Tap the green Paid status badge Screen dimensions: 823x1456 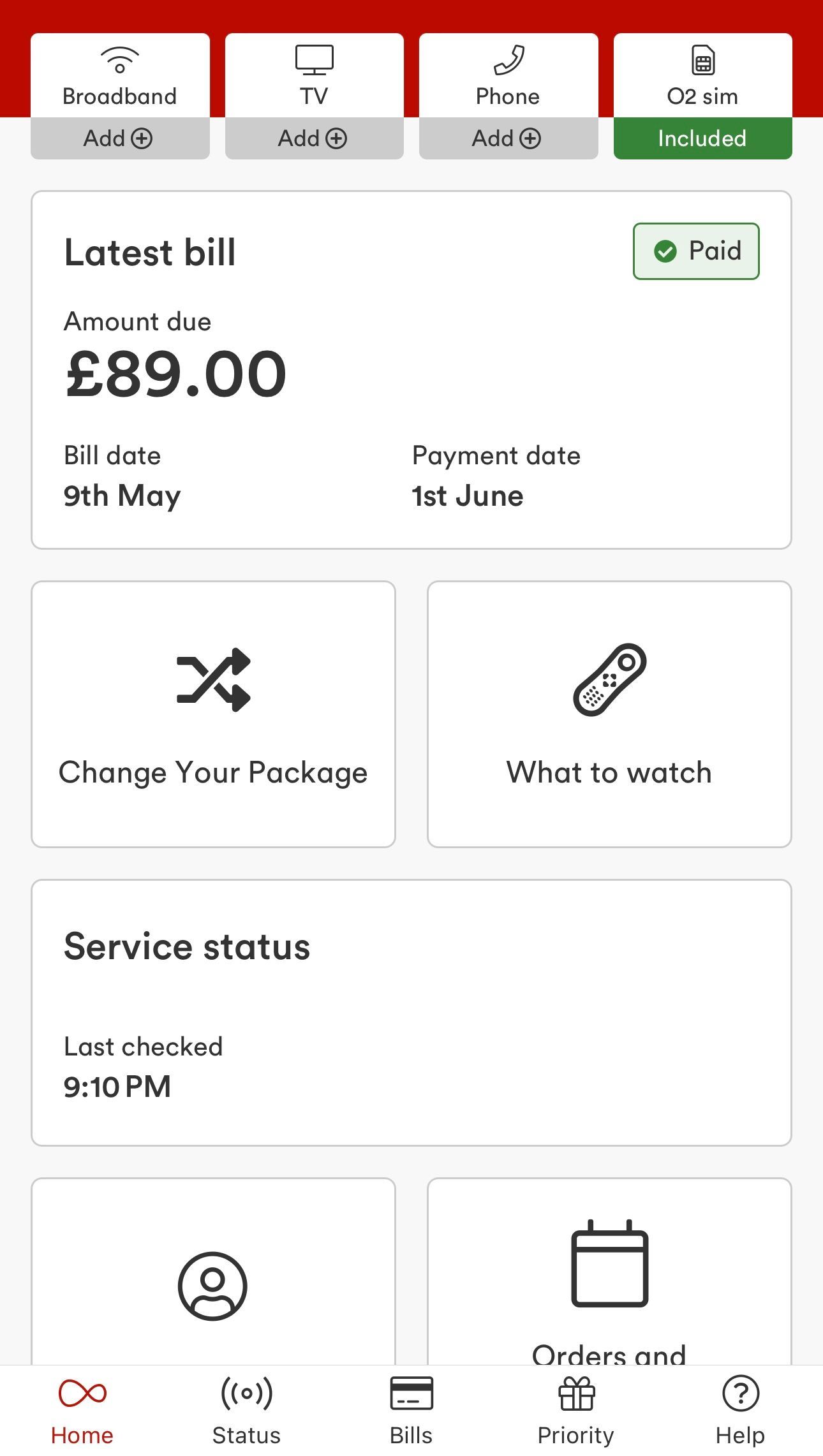click(x=696, y=251)
